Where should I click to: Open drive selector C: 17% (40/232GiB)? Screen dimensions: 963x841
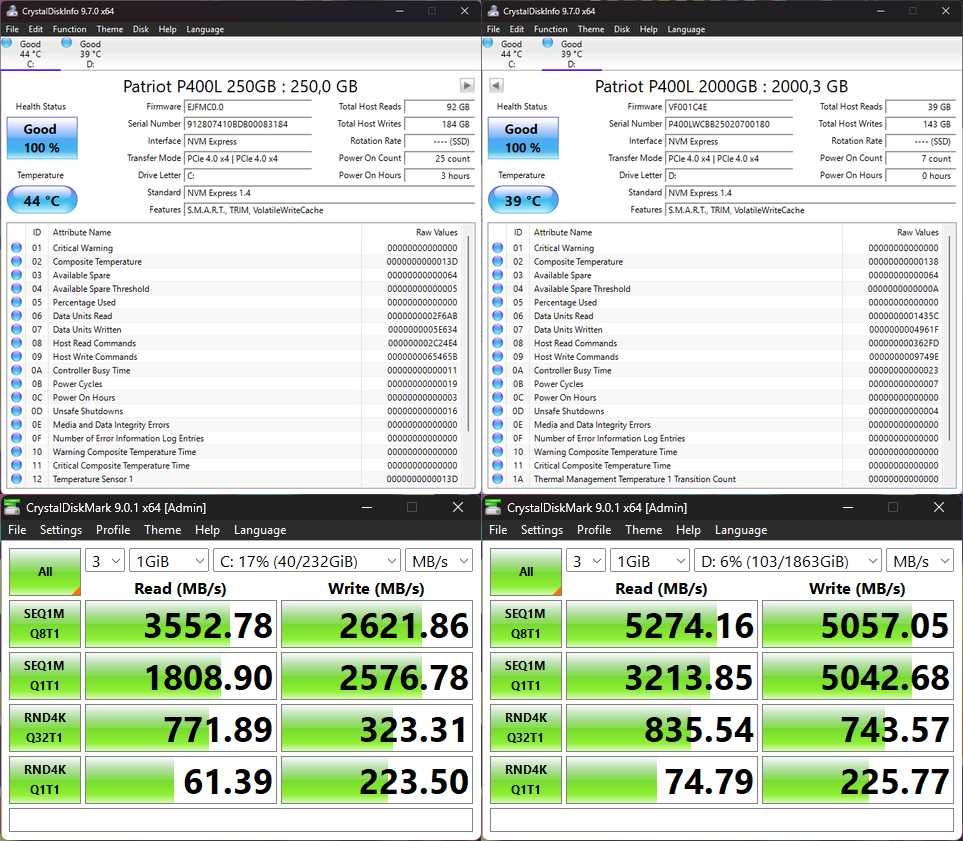click(306, 561)
